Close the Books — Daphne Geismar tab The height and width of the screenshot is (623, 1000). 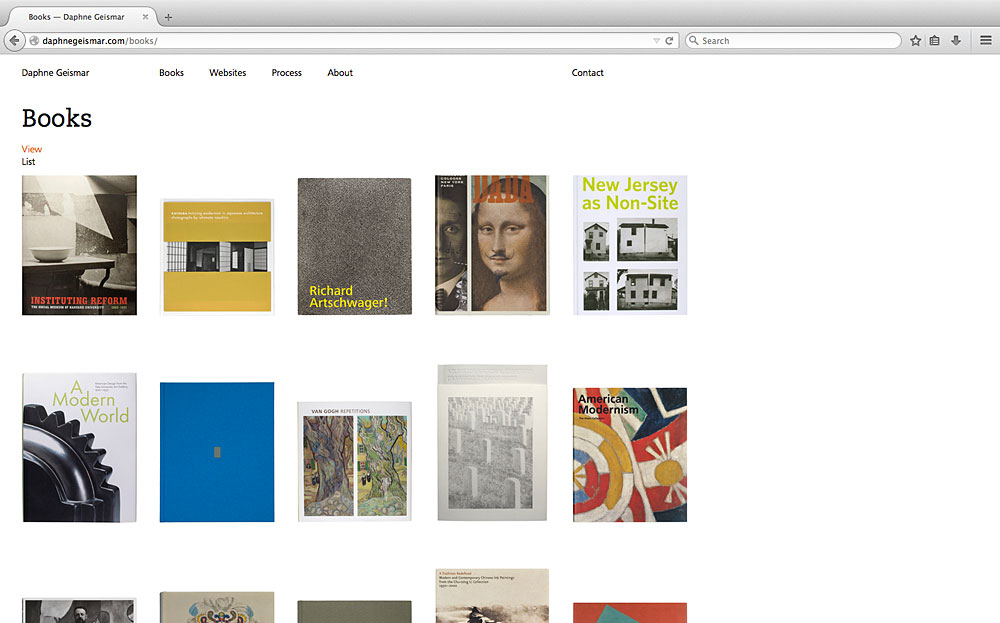pyautogui.click(x=146, y=17)
